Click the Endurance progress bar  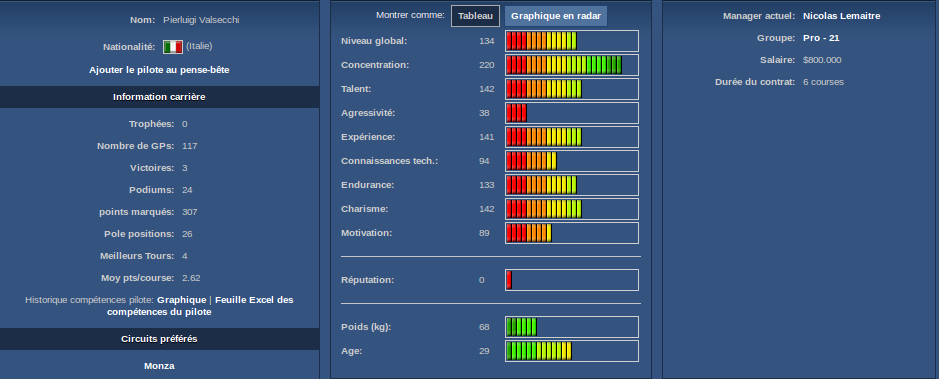point(572,185)
